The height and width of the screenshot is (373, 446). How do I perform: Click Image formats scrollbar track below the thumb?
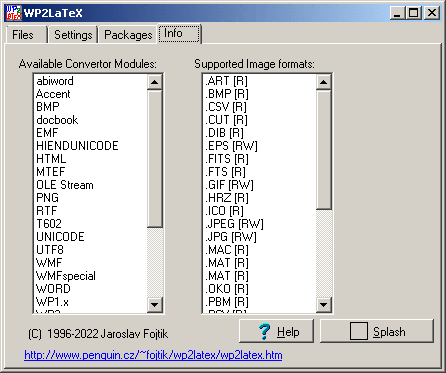coord(324,253)
